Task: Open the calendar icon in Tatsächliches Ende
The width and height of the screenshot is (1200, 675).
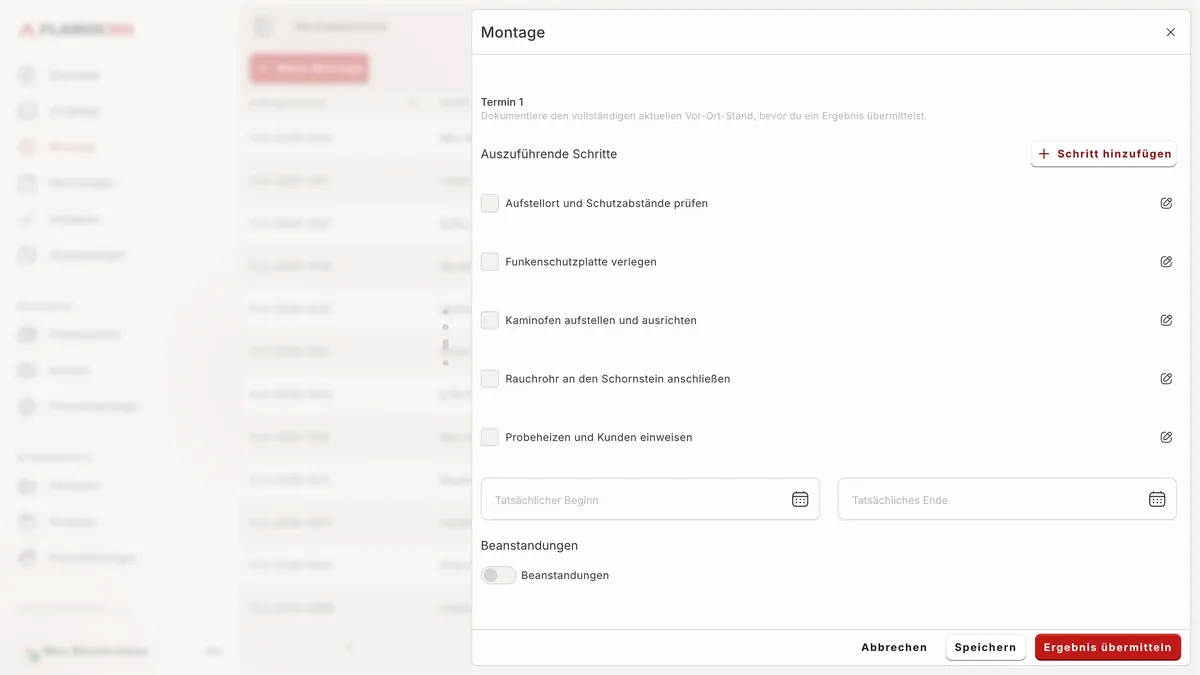Action: click(1157, 499)
